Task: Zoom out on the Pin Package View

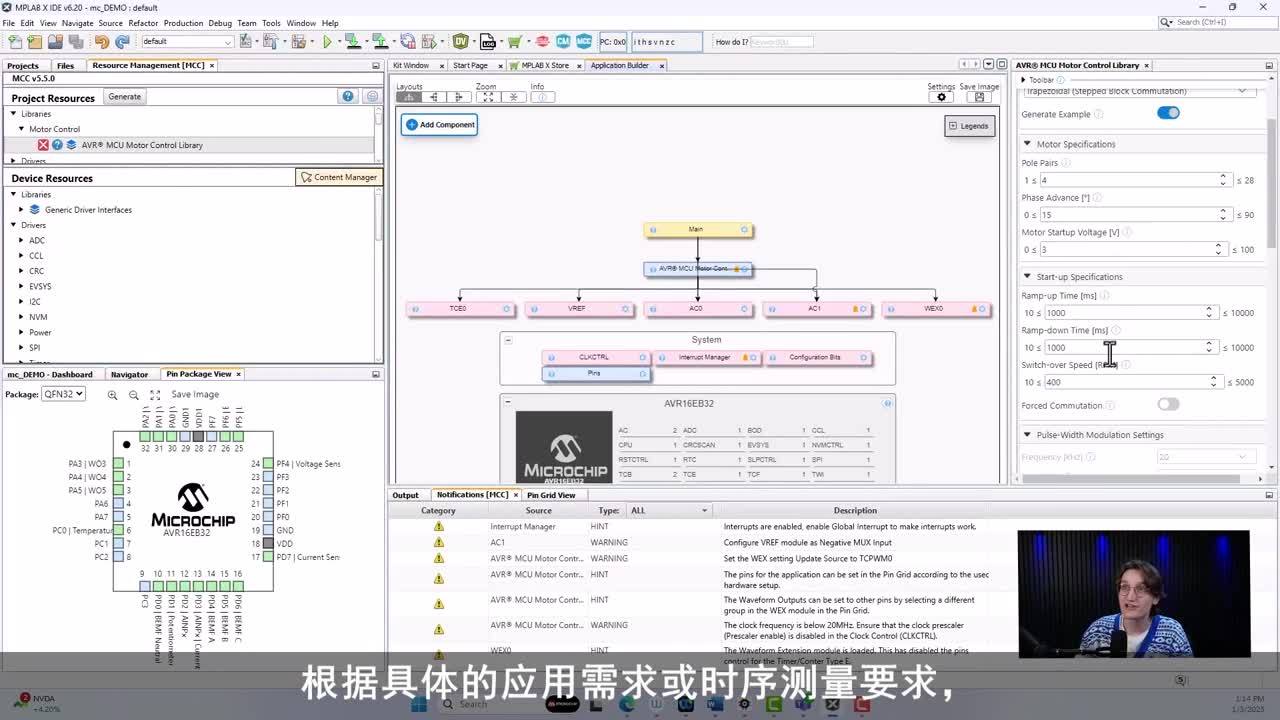Action: pos(133,395)
